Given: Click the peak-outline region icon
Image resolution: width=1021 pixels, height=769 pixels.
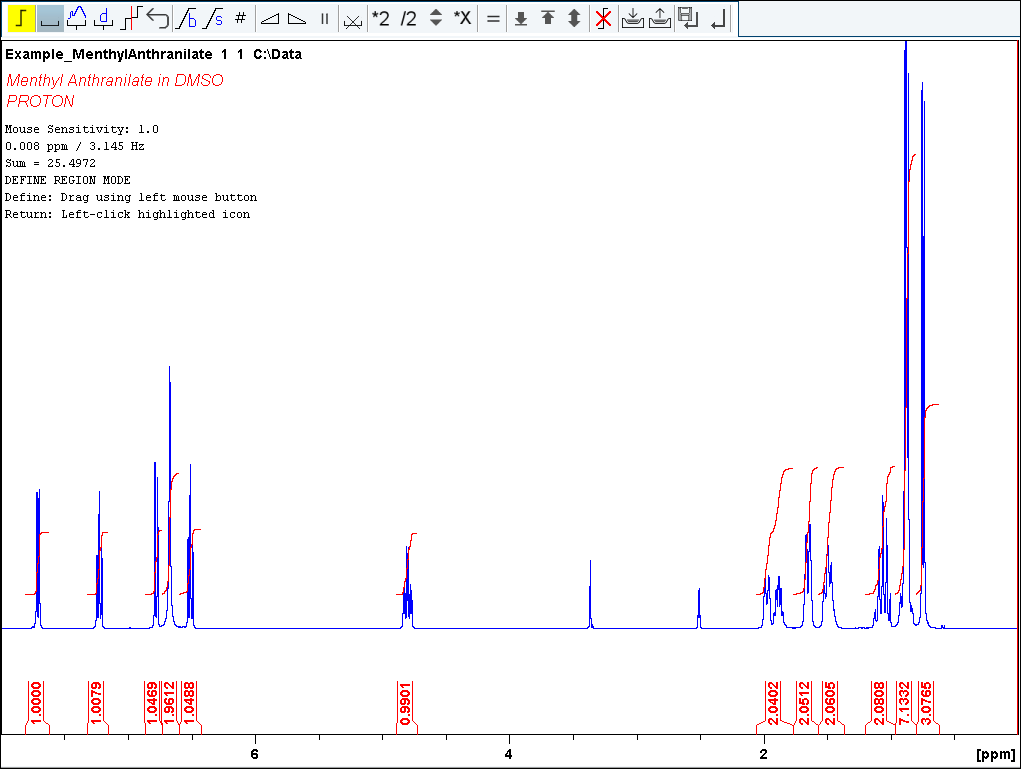Looking at the screenshot, I should pyautogui.click(x=77, y=18).
